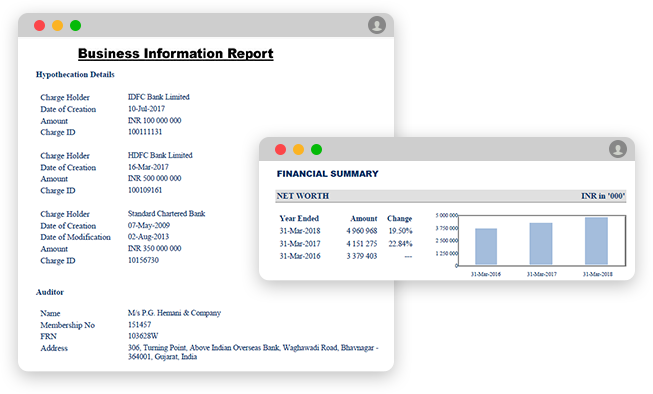Screen dimensions: 653x394
Task: Click the NET WORTH section header
Action: (x=451, y=196)
